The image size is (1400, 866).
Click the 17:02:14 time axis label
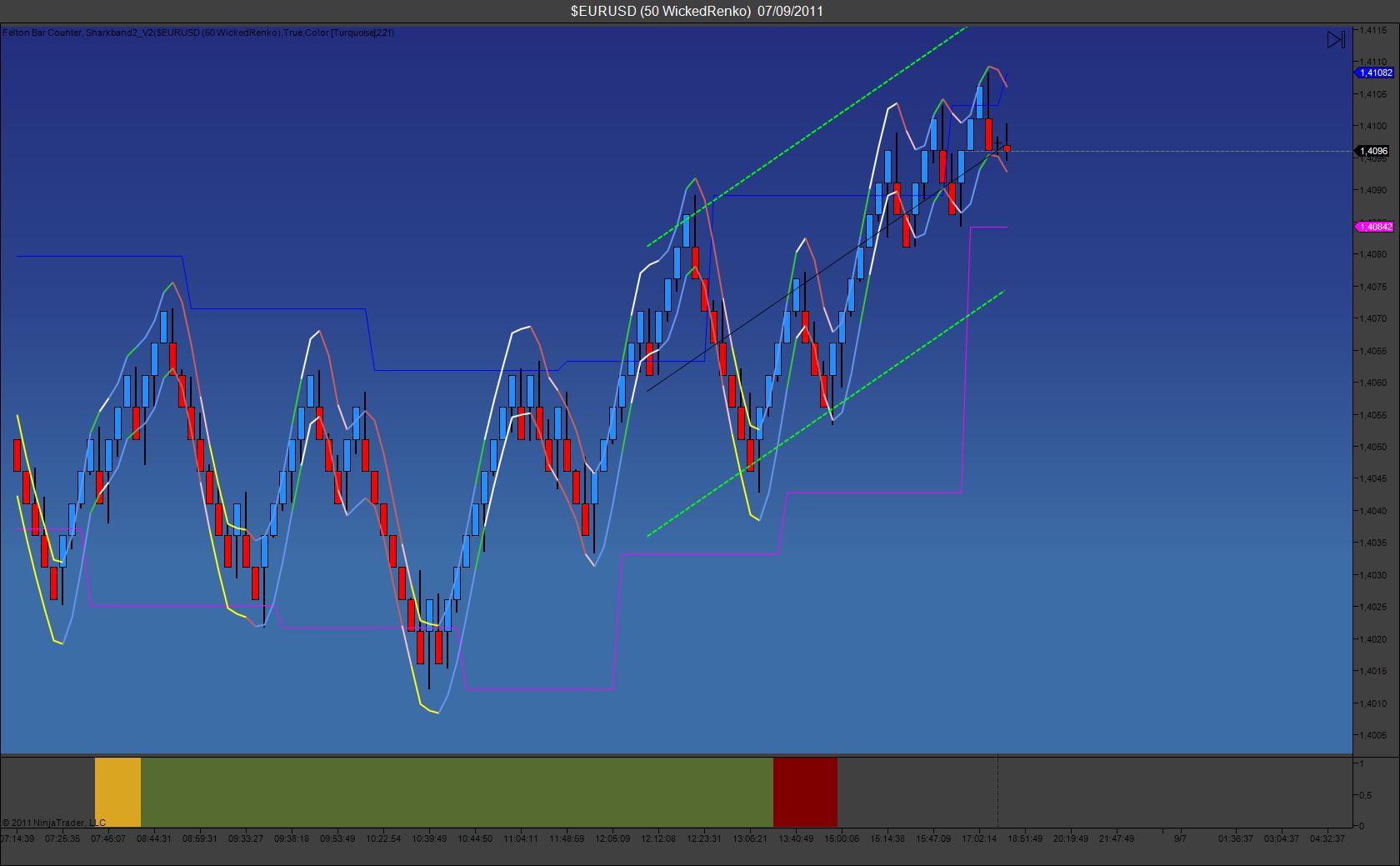point(979,838)
